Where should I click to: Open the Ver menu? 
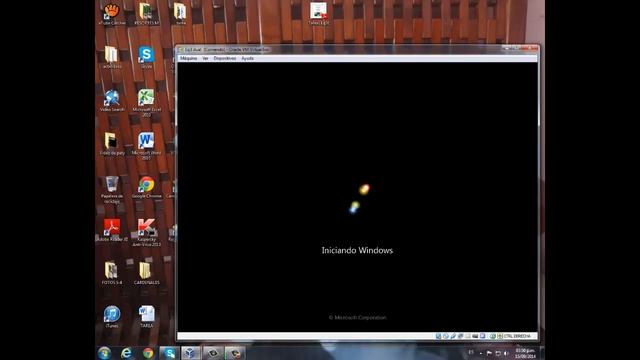(x=205, y=58)
